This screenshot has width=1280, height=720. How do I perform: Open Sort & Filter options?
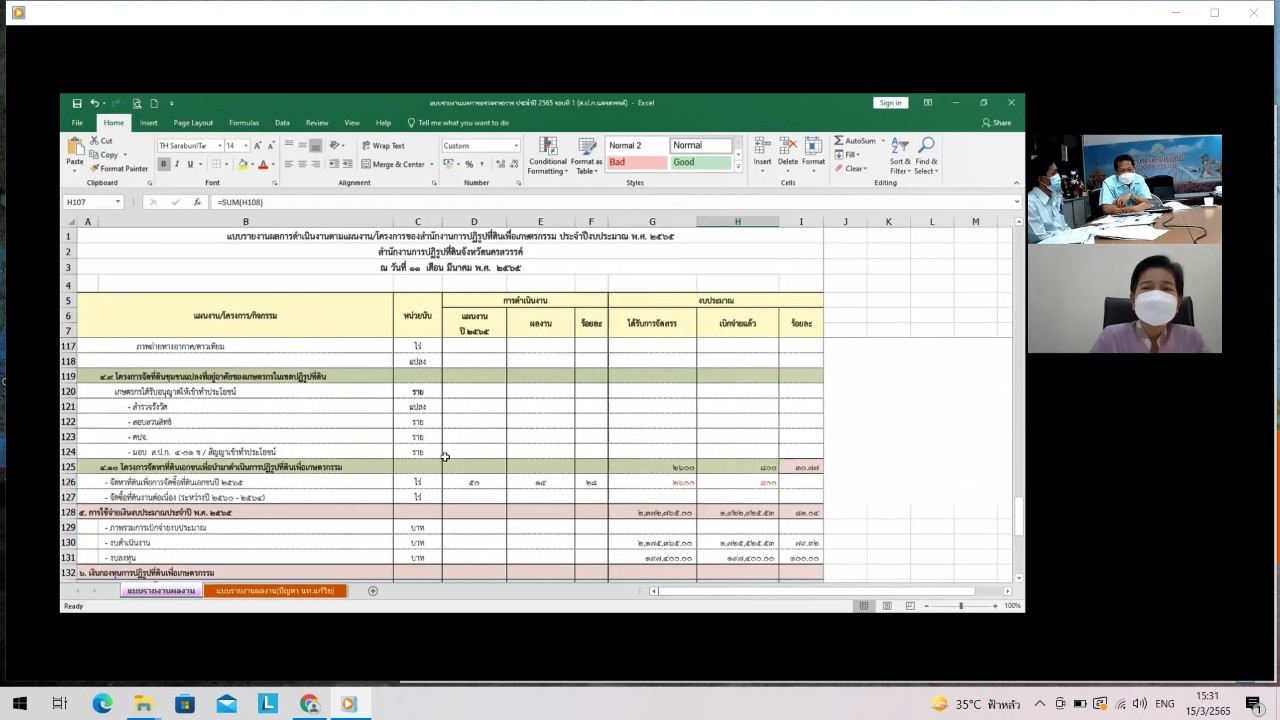900,155
